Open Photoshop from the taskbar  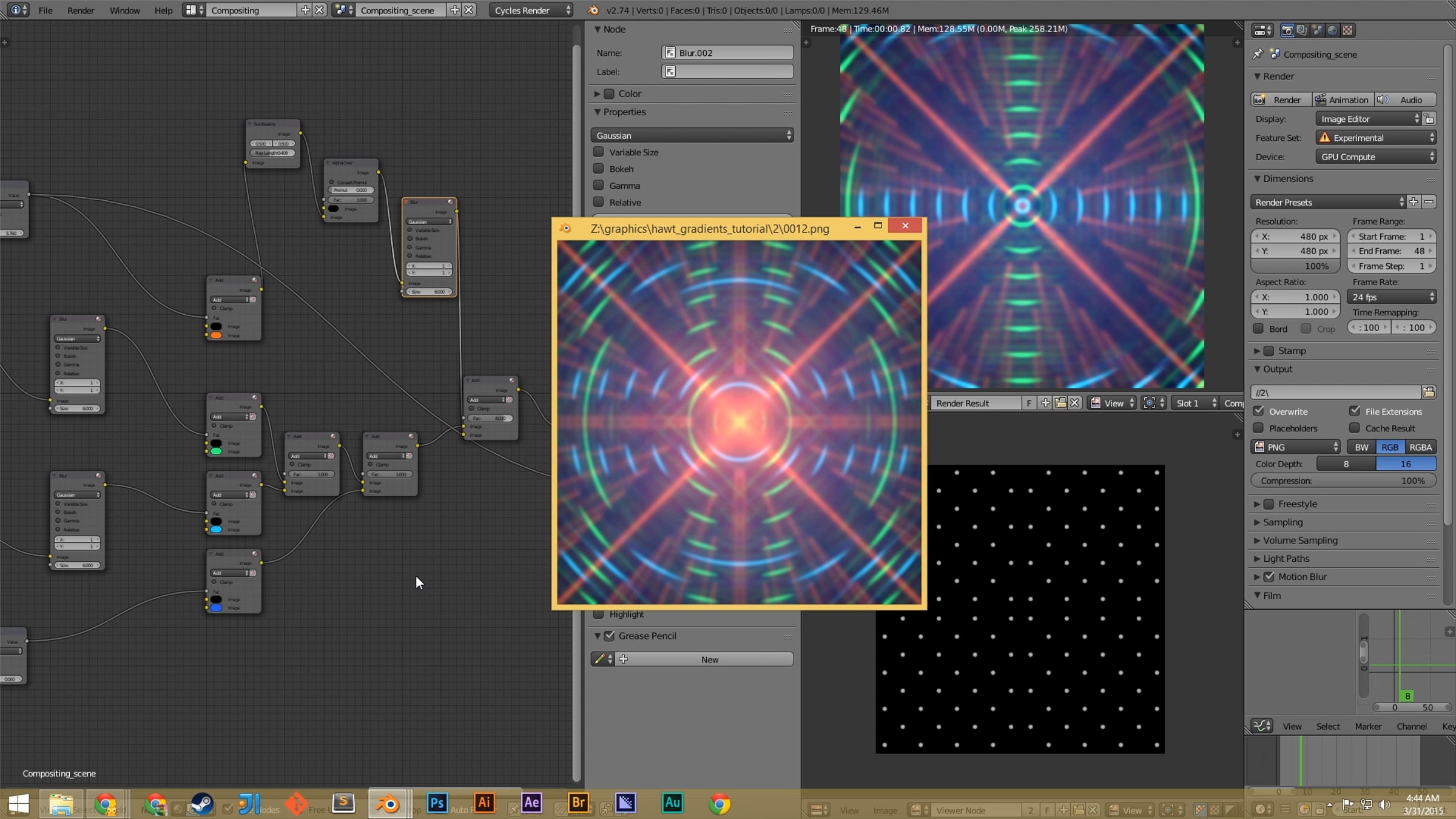[437, 803]
